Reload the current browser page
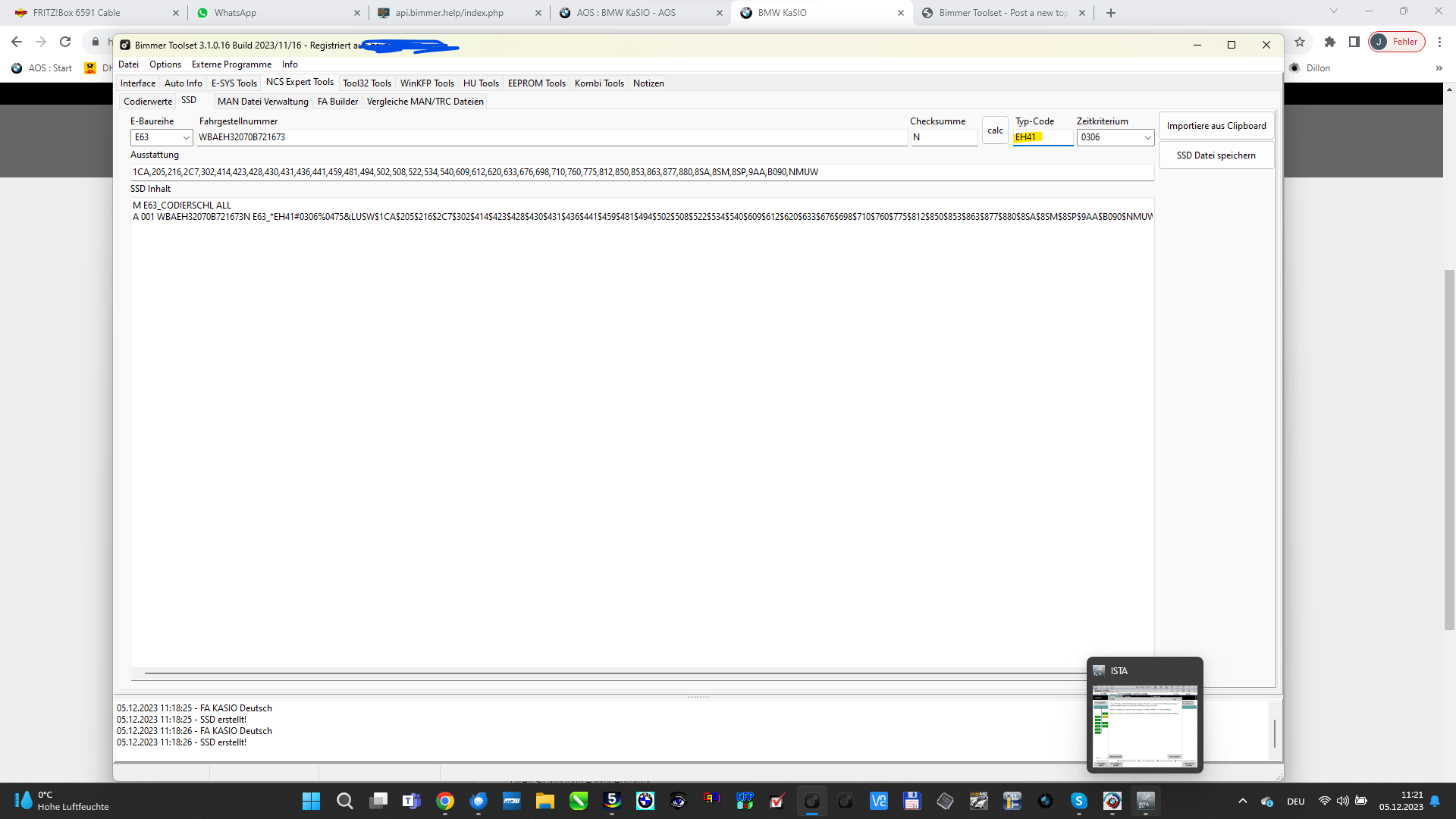Image resolution: width=1456 pixels, height=819 pixels. pos(65,42)
